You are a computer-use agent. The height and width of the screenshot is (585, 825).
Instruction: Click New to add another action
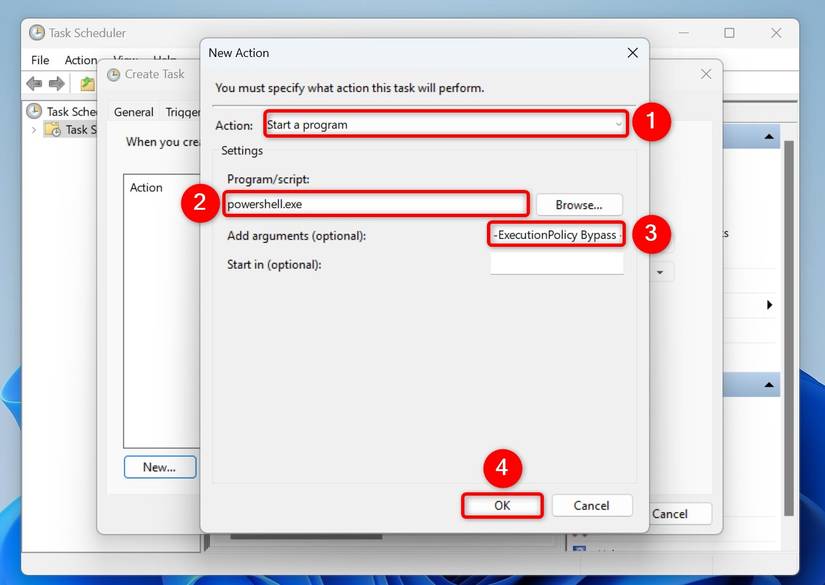pyautogui.click(x=160, y=467)
